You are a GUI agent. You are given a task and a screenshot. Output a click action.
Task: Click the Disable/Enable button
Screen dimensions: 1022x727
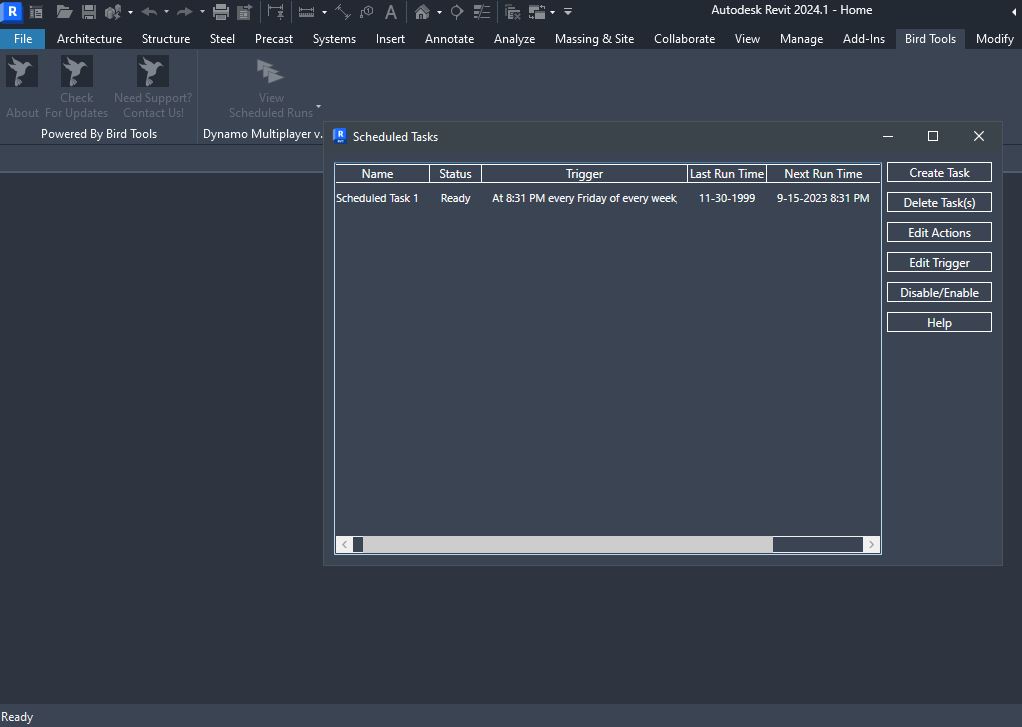[939, 292]
